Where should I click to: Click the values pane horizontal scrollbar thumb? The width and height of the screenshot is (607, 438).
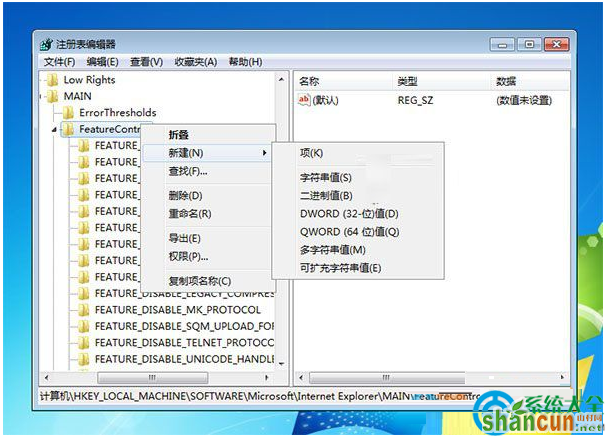[387, 377]
